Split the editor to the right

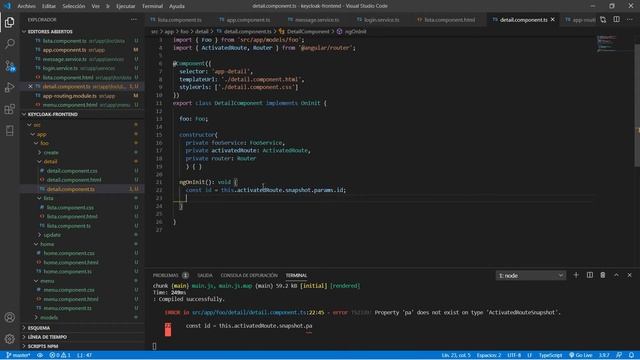616,20
